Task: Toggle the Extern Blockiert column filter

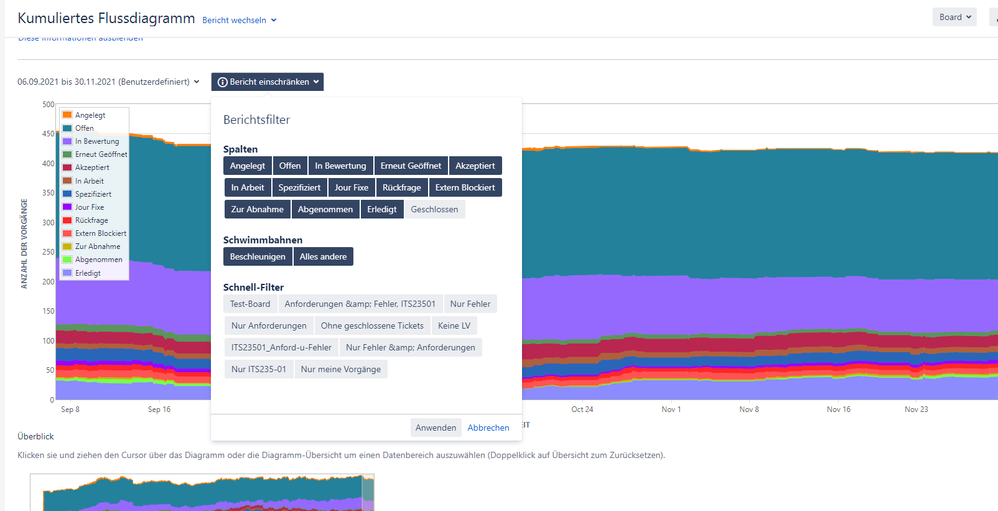Action: [x=465, y=188]
